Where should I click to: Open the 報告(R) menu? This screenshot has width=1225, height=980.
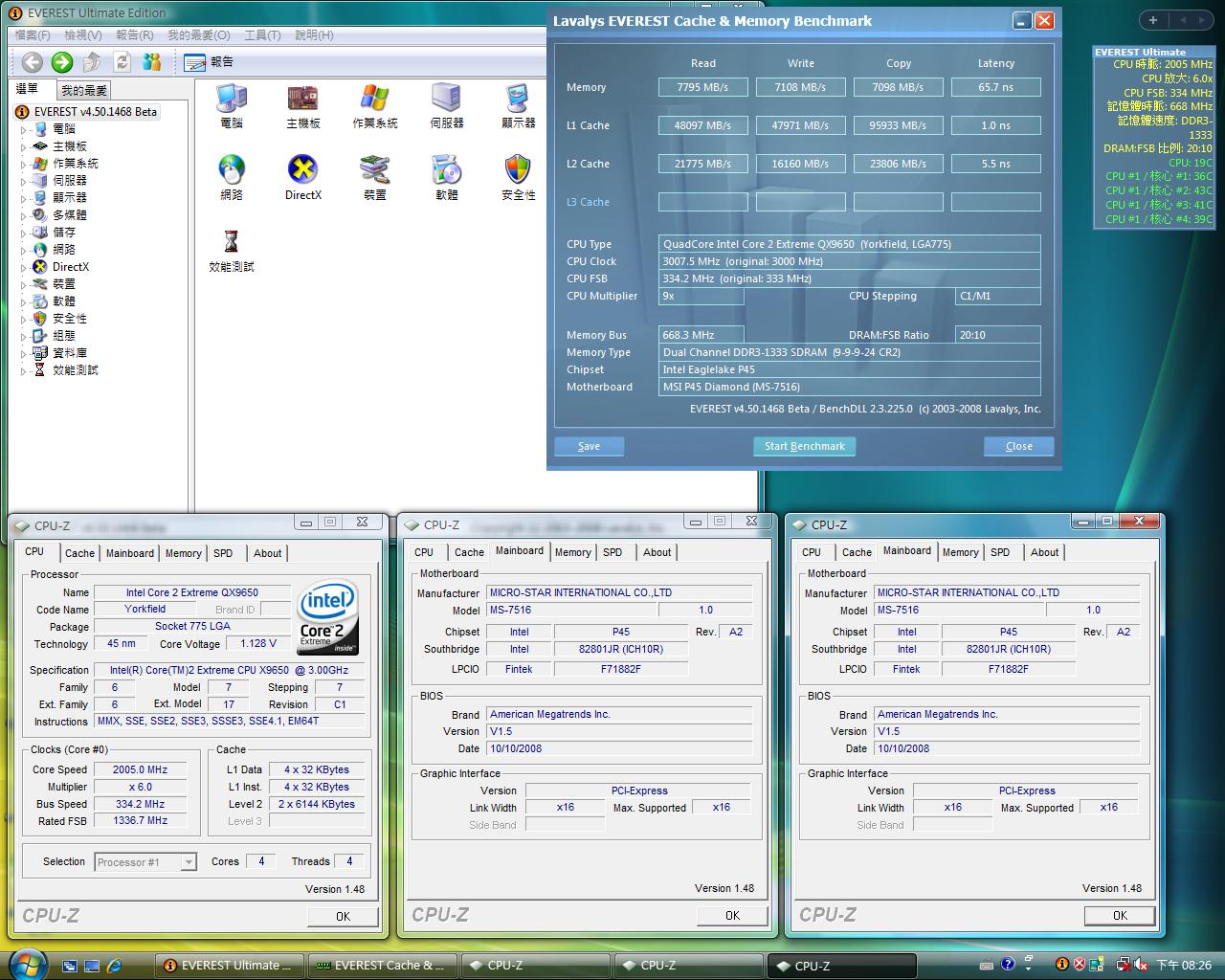click(134, 35)
